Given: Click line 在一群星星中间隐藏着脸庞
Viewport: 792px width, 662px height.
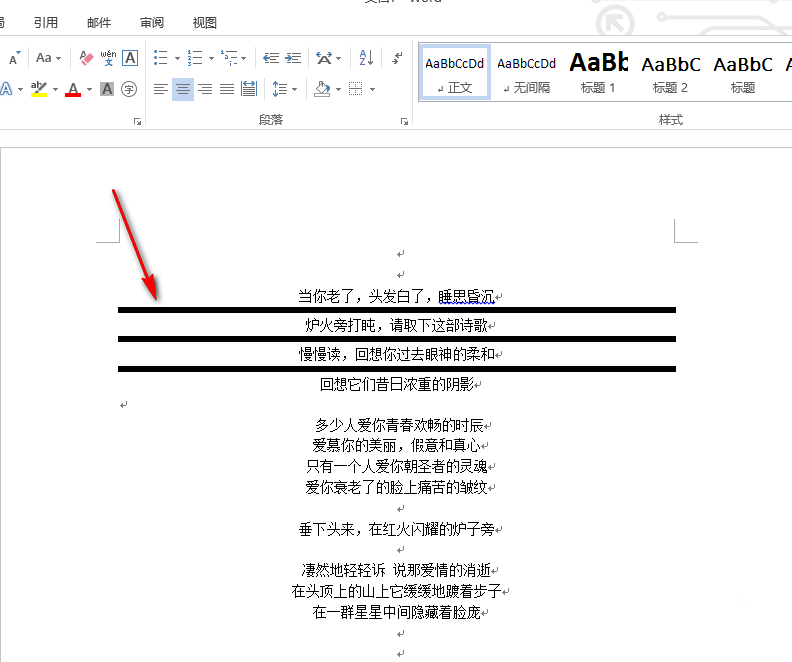Looking at the screenshot, I should (397, 613).
